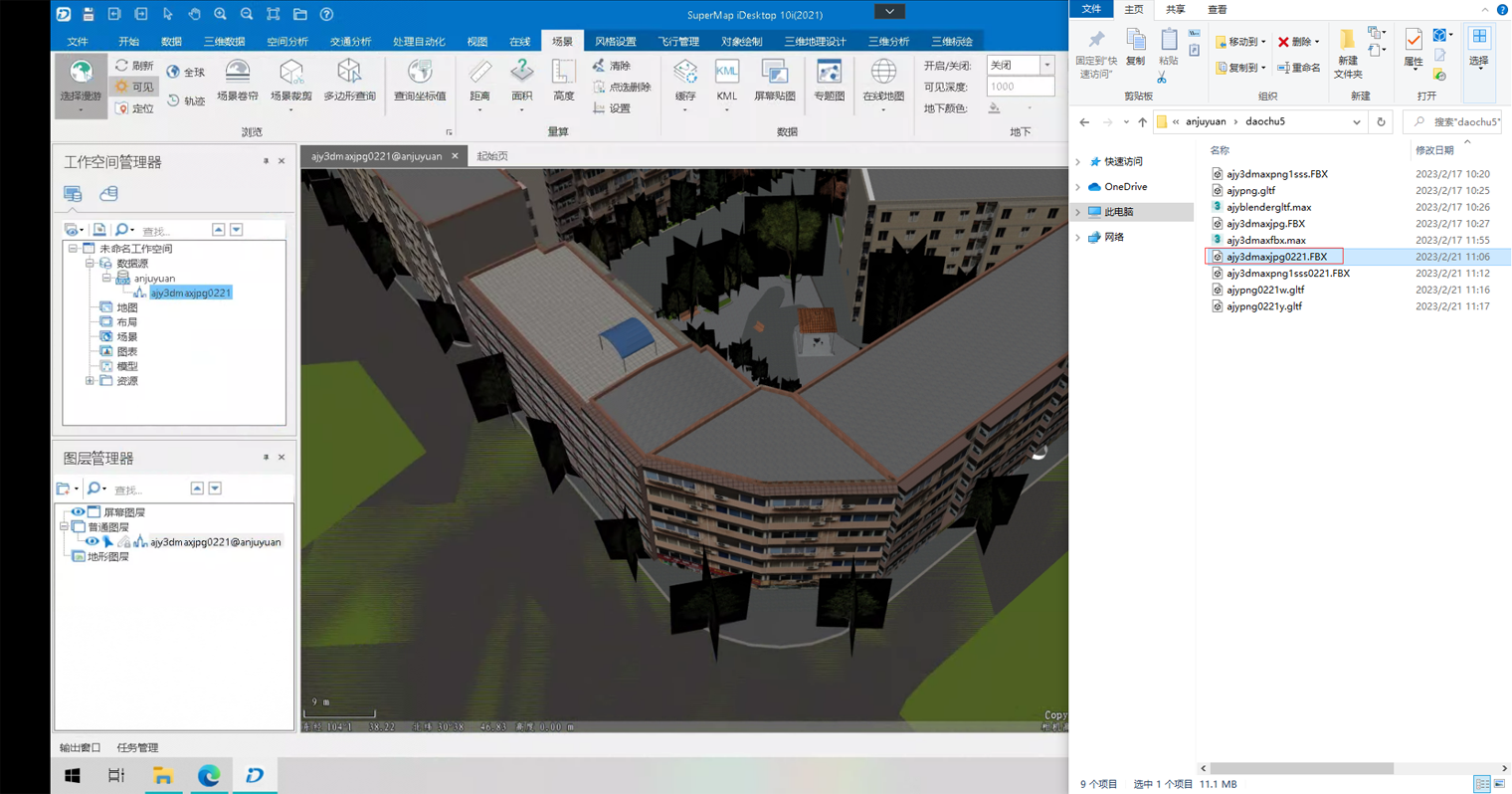Screen dimensions: 1512x794
Task: Click the 刷新 refresh icon
Action: click(134, 66)
